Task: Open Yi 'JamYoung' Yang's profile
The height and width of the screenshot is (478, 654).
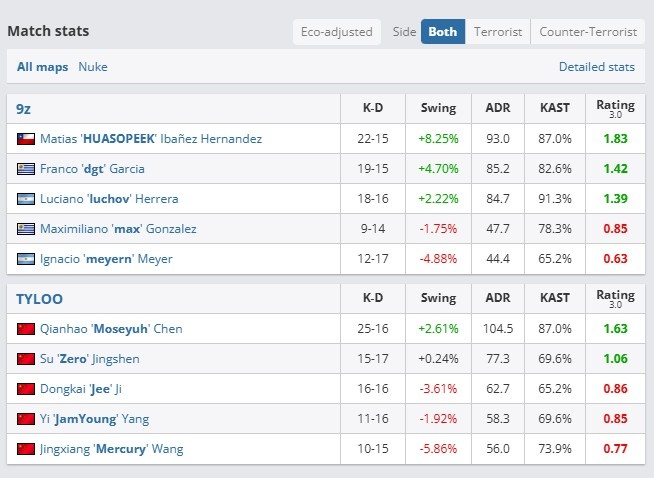Action: (95, 419)
